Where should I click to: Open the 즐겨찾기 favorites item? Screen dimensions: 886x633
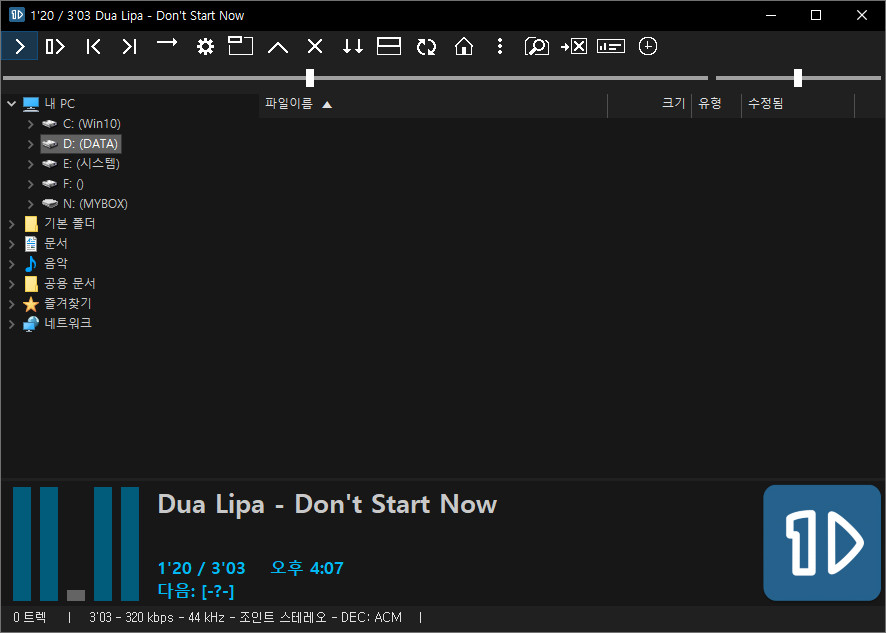pos(68,304)
